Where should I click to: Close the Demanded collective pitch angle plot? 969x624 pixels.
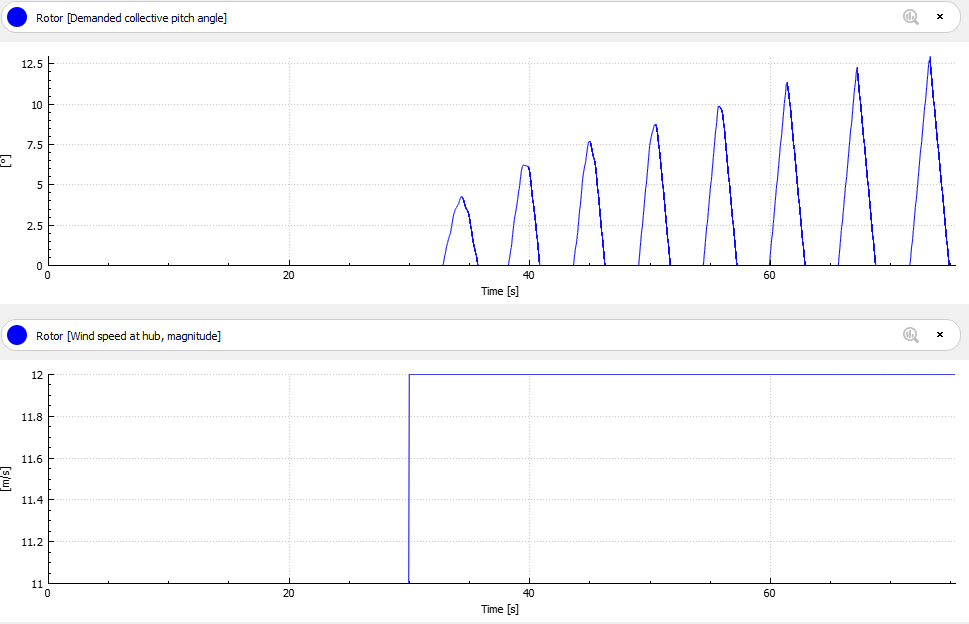(x=939, y=17)
